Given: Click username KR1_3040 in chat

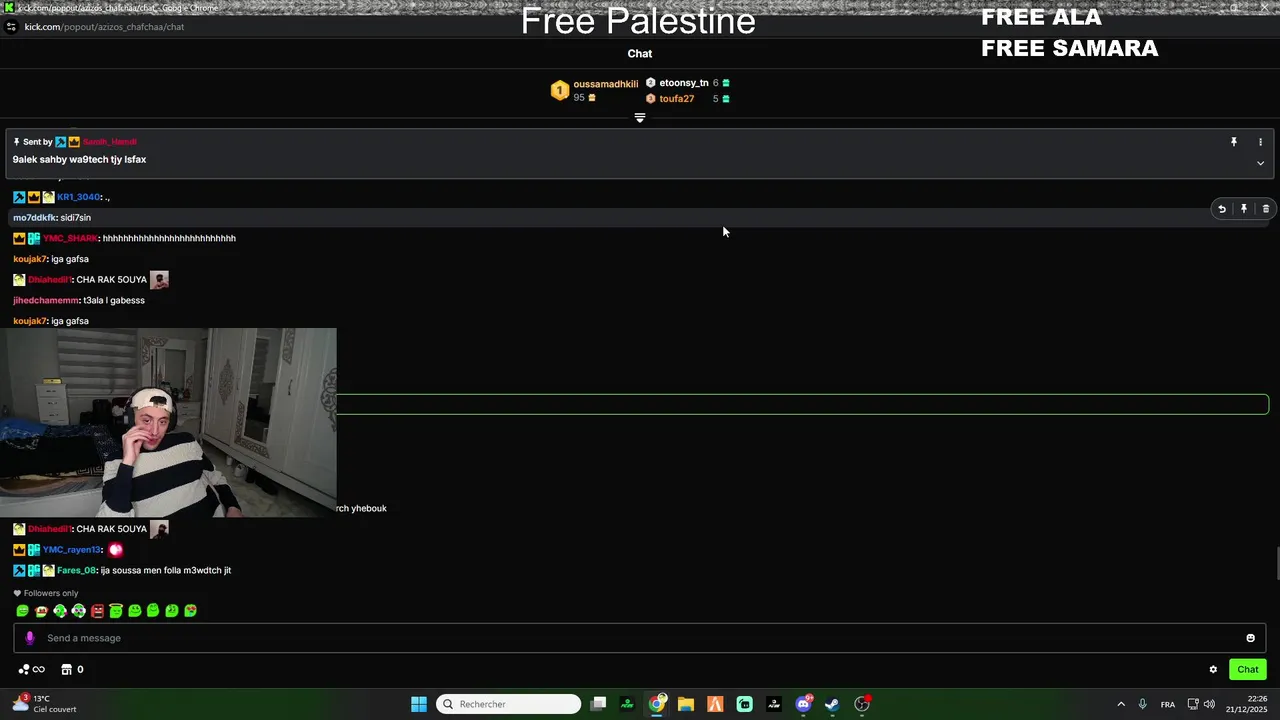Looking at the screenshot, I should click(78, 197).
